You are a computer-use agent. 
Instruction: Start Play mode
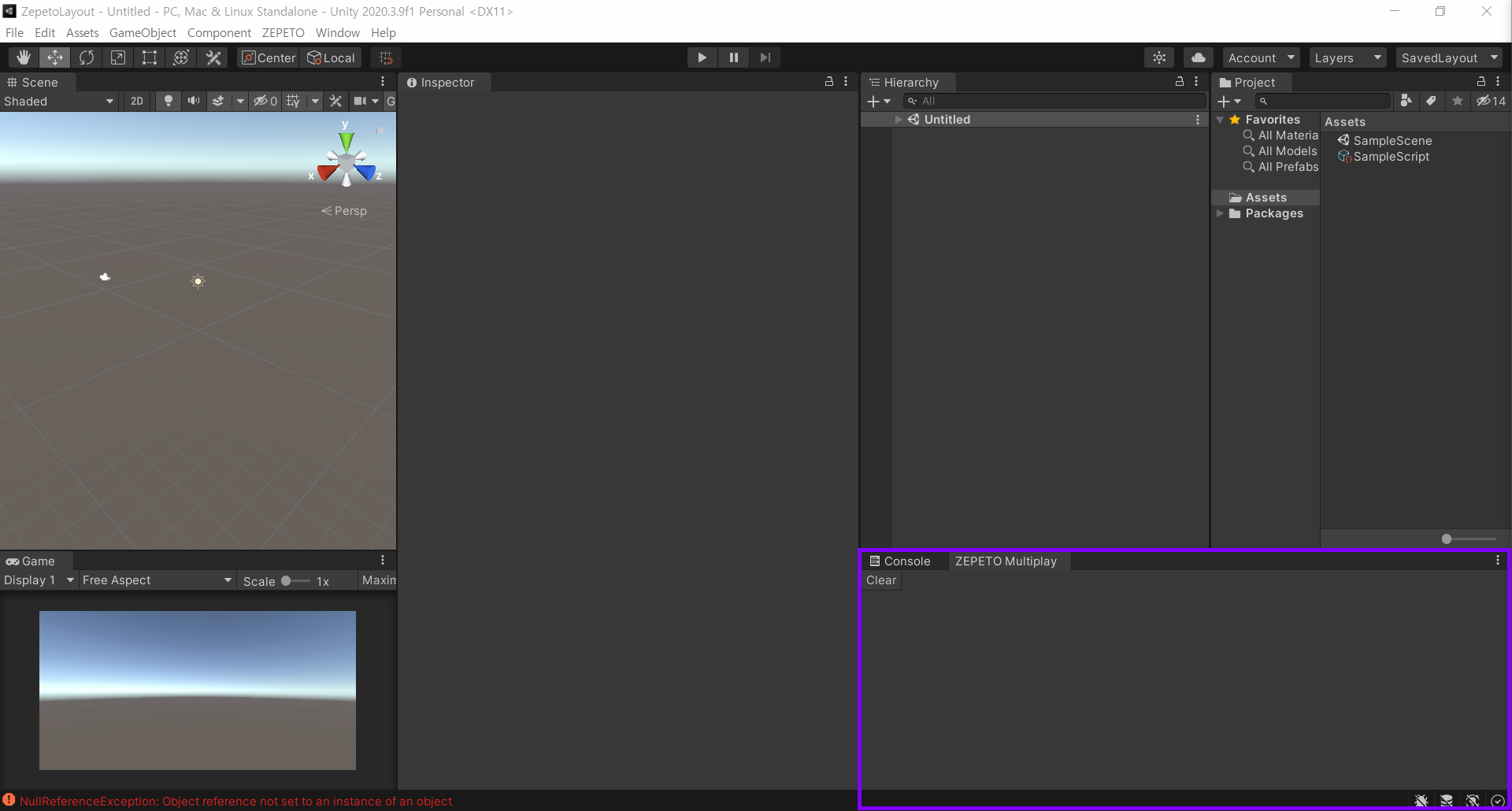[x=702, y=57]
